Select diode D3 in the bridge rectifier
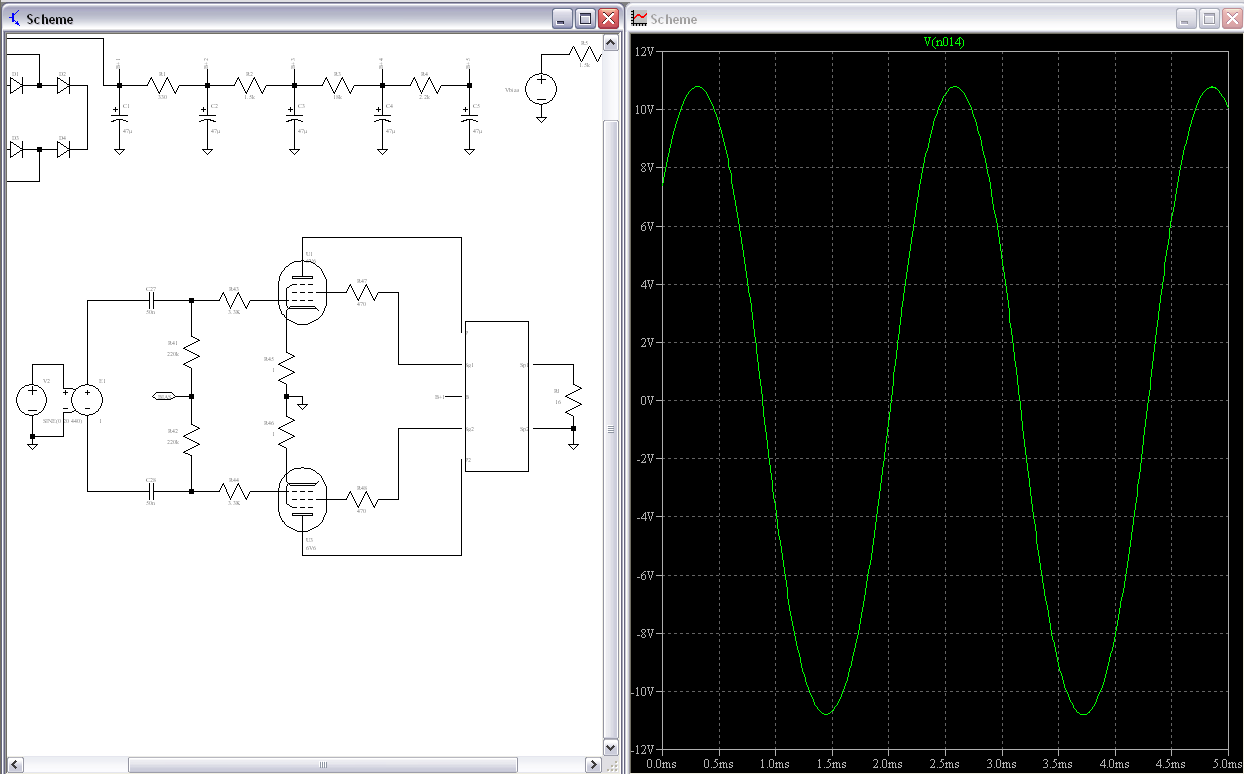1244x774 pixels. [16, 149]
